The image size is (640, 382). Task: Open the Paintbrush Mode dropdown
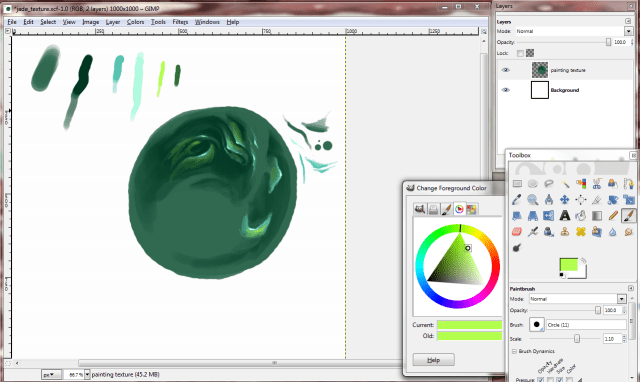(x=621, y=299)
